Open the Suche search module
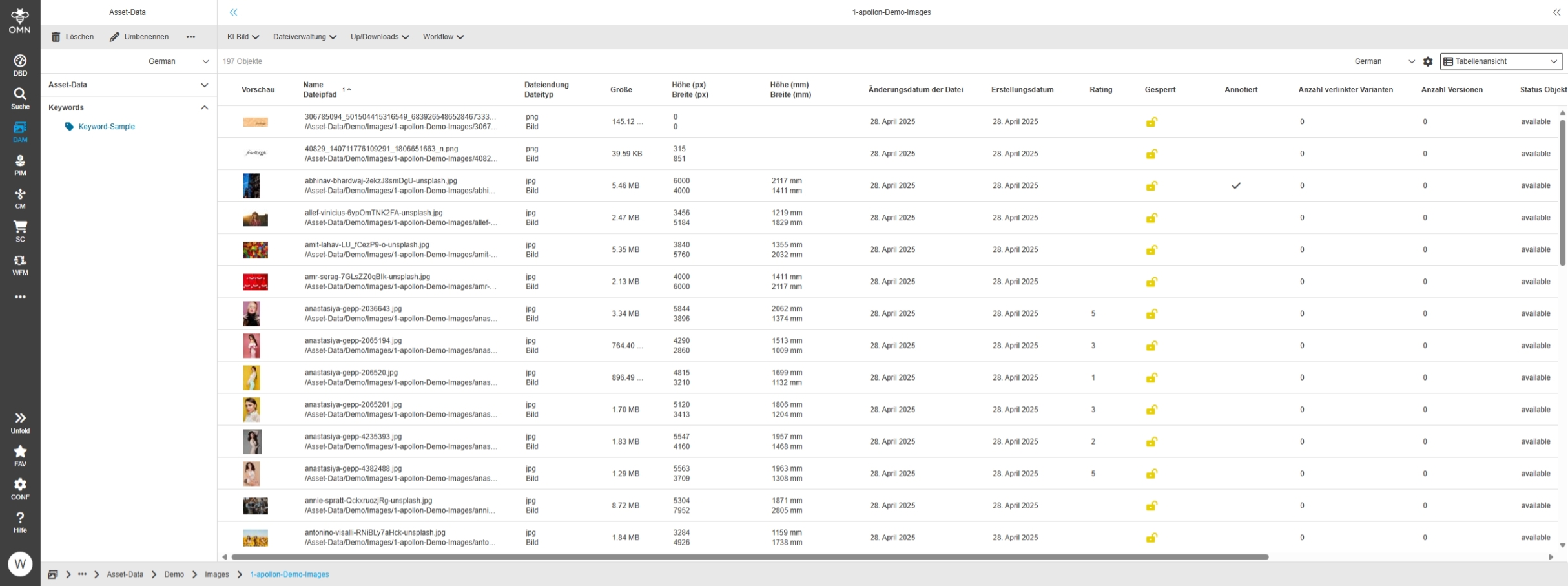This screenshot has width=1568, height=586. (x=20, y=99)
